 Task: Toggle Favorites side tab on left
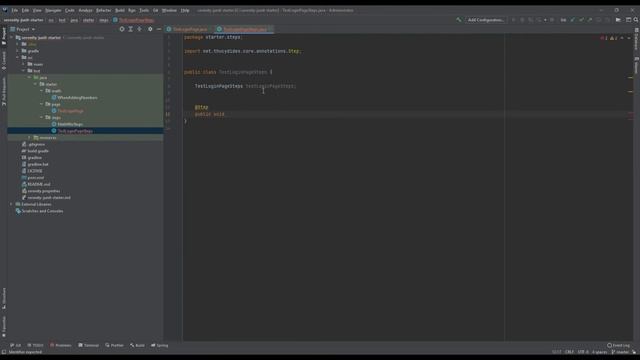tap(4, 327)
